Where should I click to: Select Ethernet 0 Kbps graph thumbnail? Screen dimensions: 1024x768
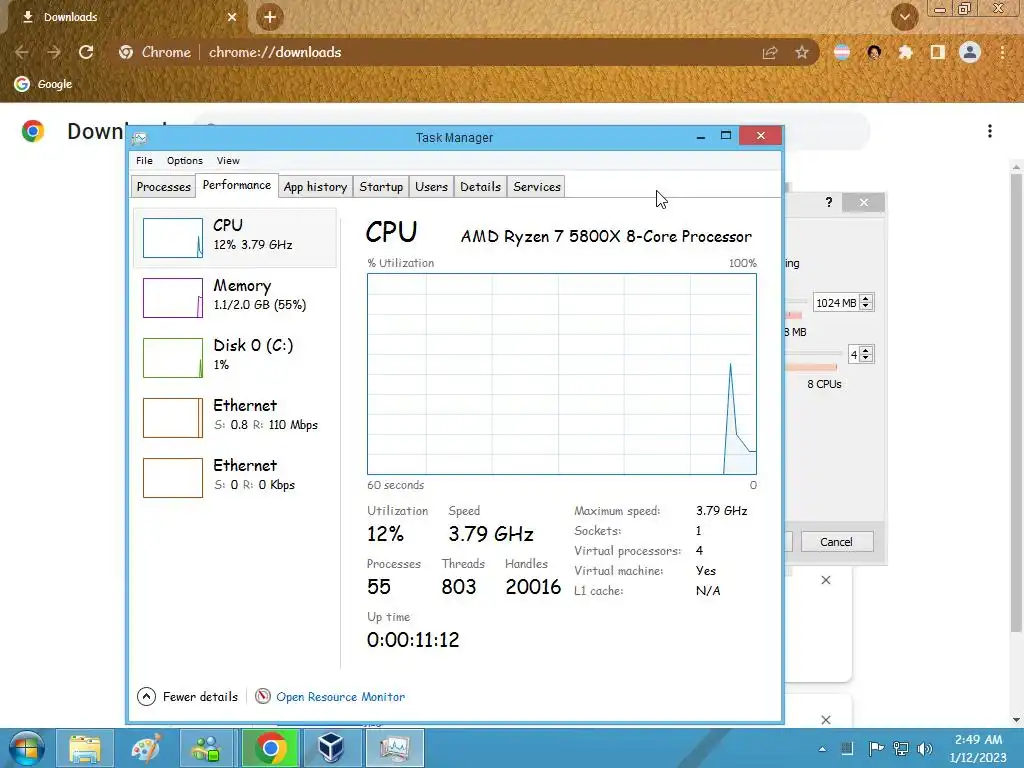pyautogui.click(x=173, y=478)
